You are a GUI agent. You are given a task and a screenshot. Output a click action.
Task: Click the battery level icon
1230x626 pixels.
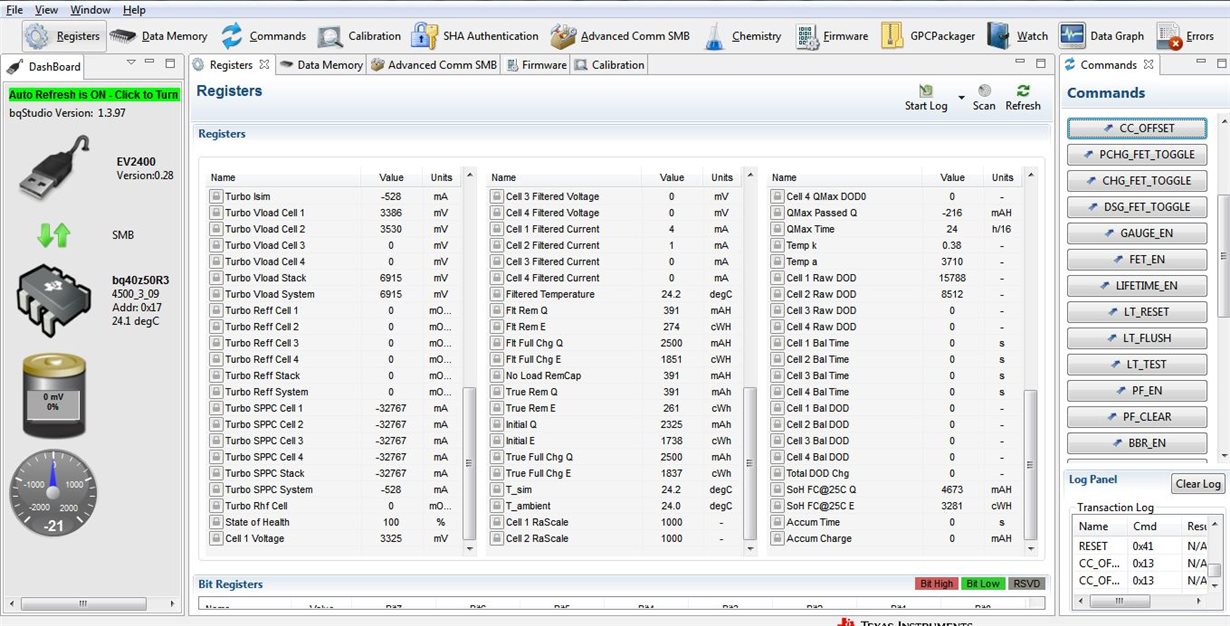point(54,396)
